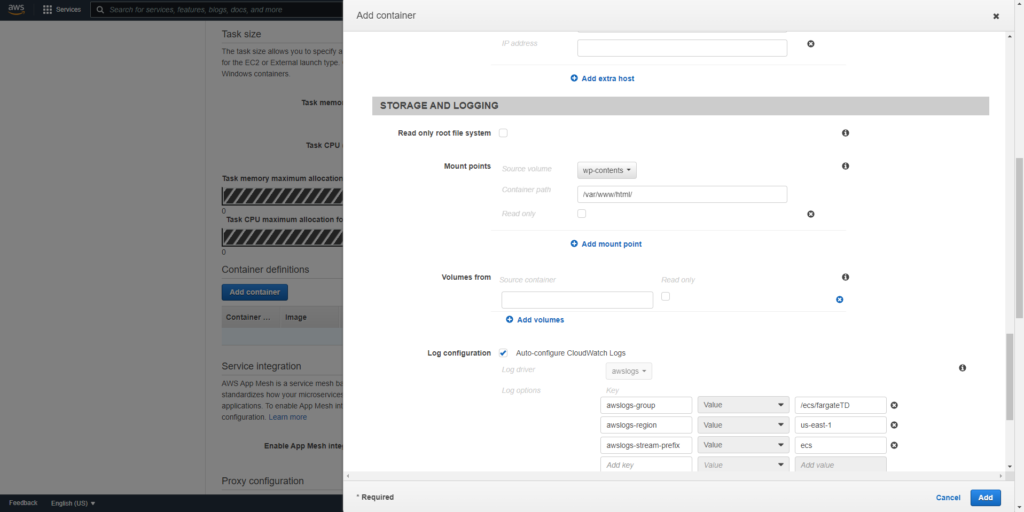Click the blue Add button
The height and width of the screenshot is (512, 1024).
pos(985,498)
